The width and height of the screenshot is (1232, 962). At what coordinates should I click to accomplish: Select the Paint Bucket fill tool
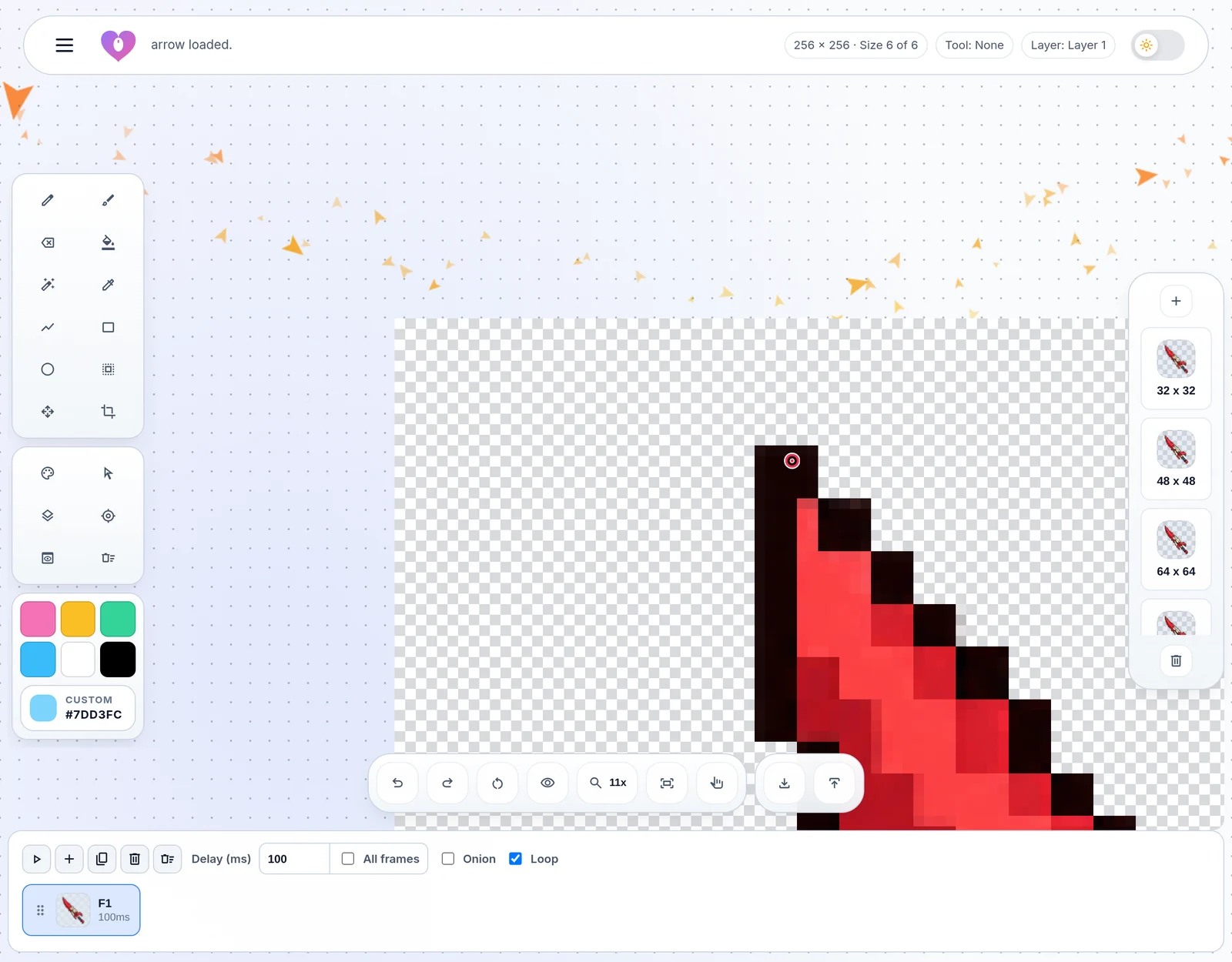[x=108, y=242]
